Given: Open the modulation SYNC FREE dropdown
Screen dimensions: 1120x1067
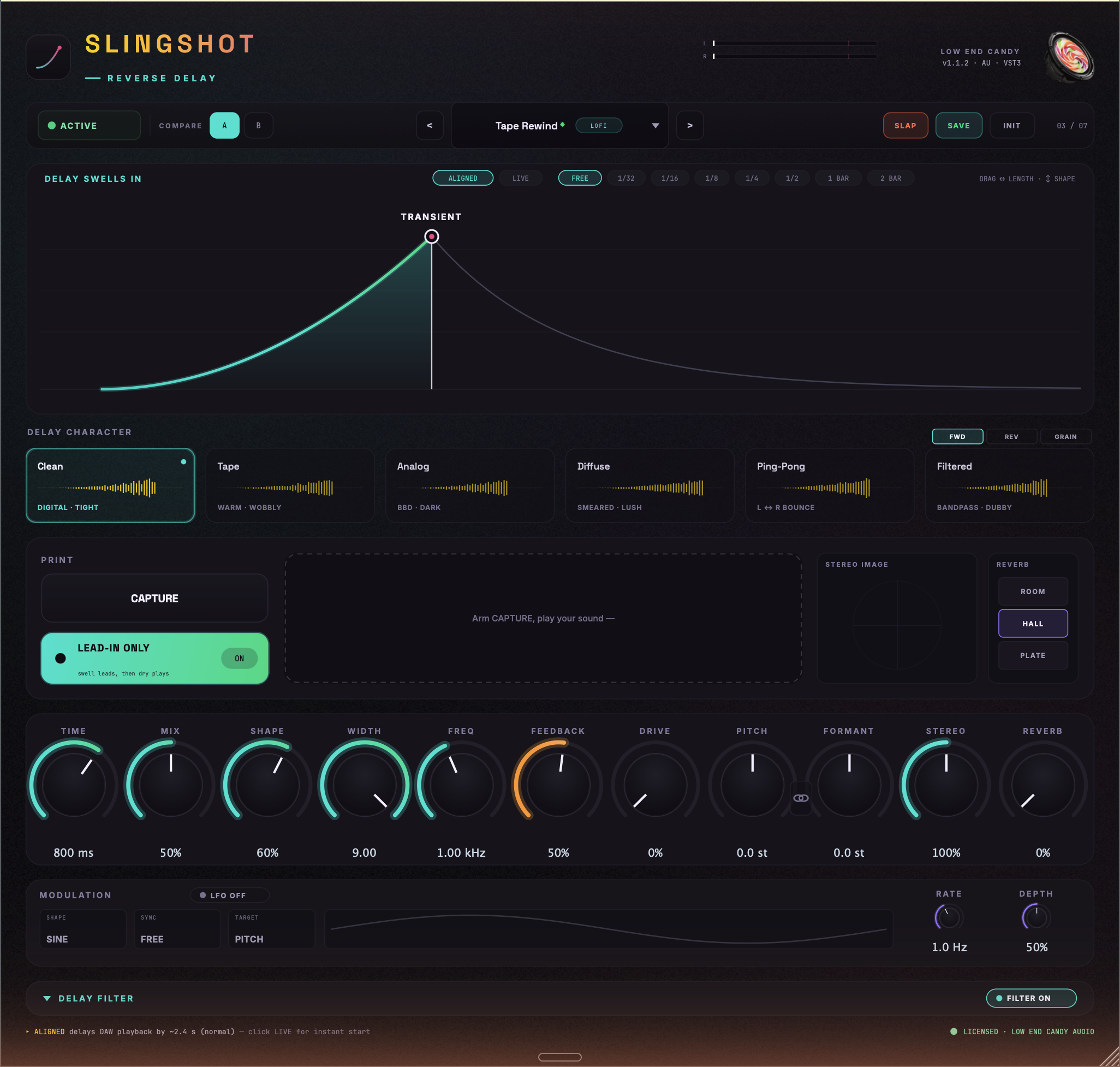Looking at the screenshot, I should (177, 929).
